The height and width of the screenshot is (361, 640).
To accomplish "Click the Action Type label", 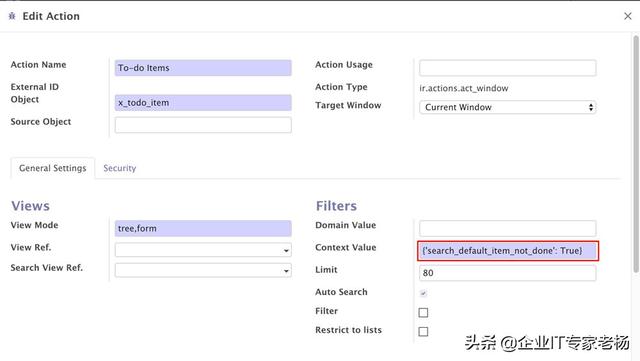I will pyautogui.click(x=341, y=87).
